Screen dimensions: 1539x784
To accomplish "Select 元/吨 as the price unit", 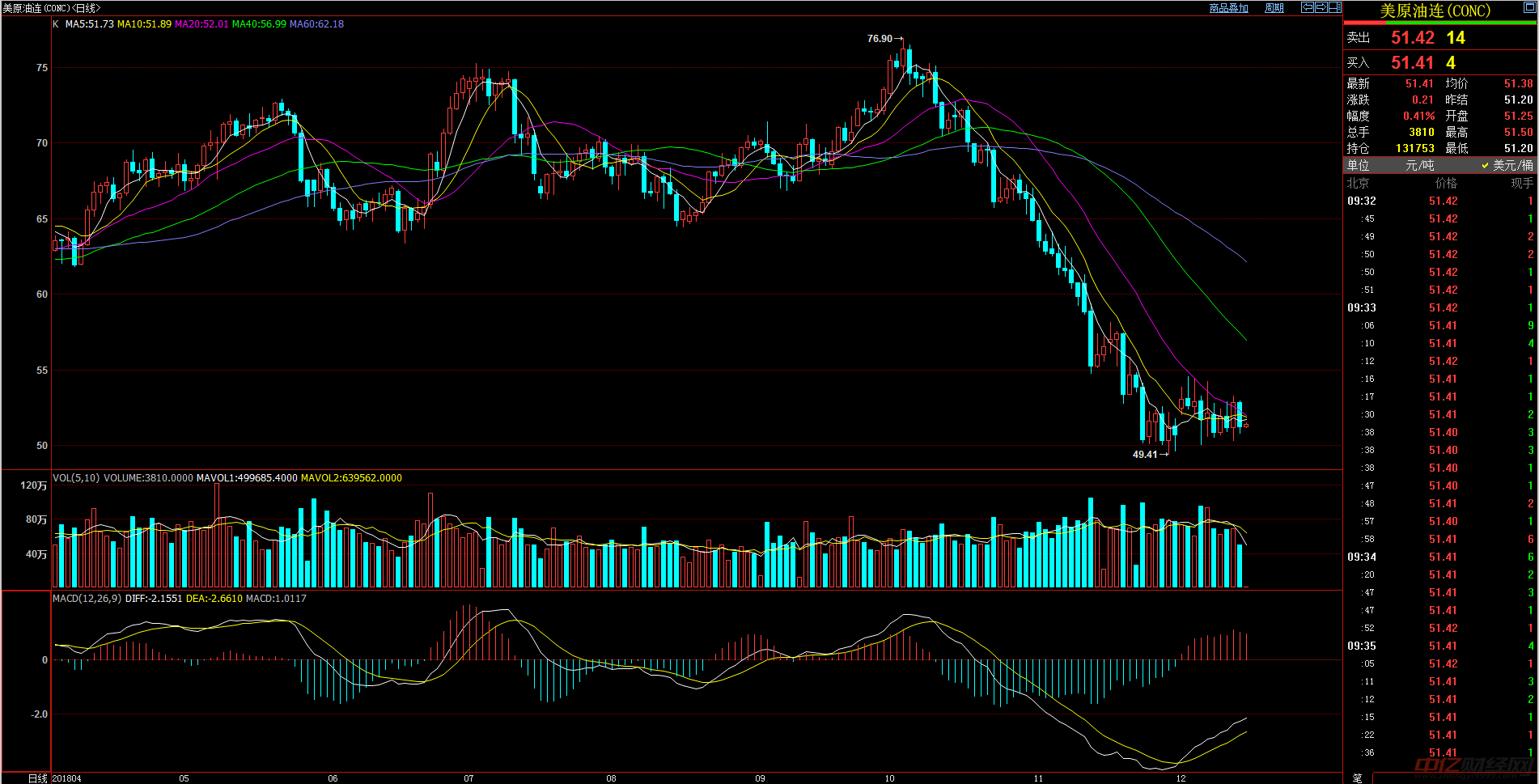I will (1419, 165).
